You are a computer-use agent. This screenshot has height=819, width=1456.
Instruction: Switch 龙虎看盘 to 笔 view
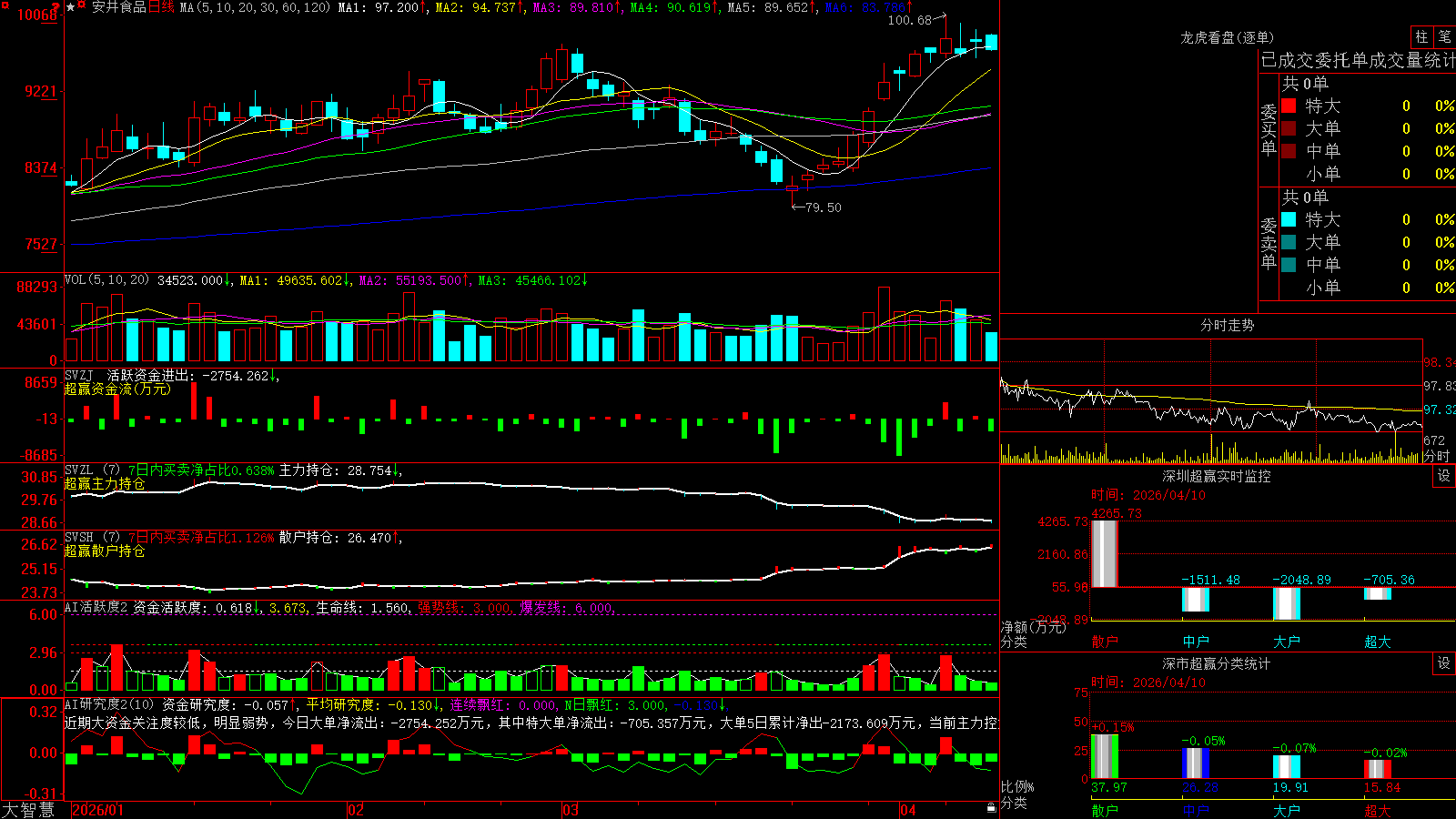point(1445,36)
